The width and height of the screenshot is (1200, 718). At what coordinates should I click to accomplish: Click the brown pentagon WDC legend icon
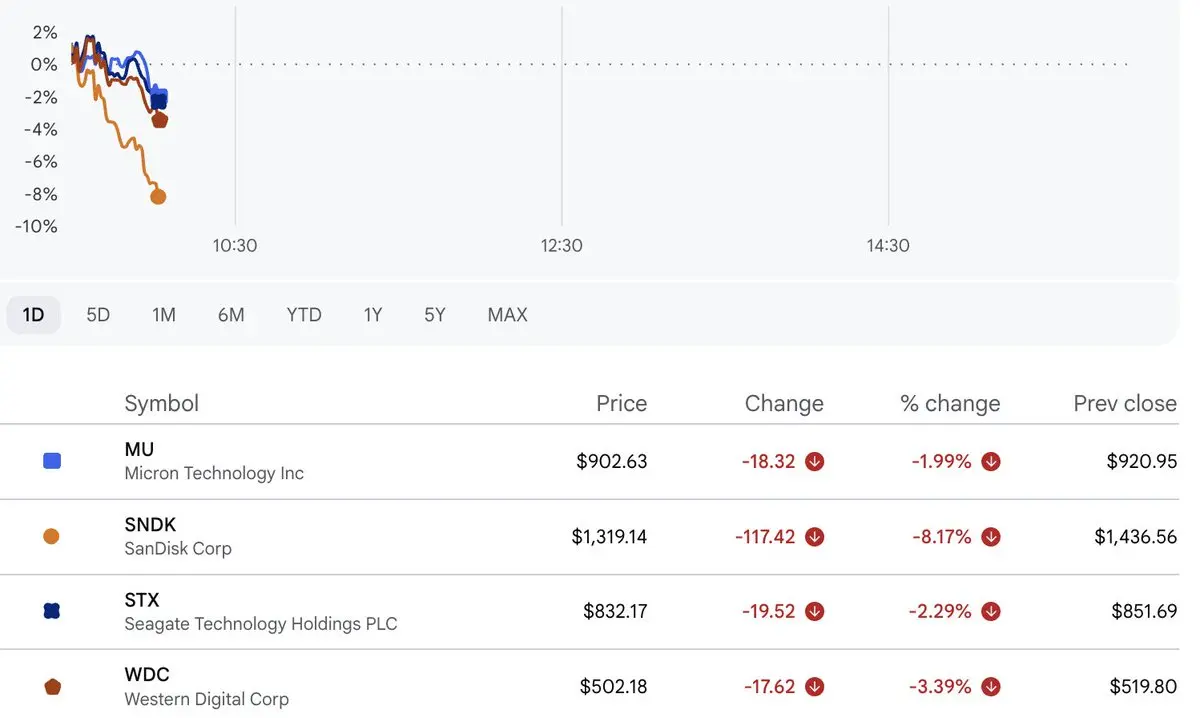[52, 687]
